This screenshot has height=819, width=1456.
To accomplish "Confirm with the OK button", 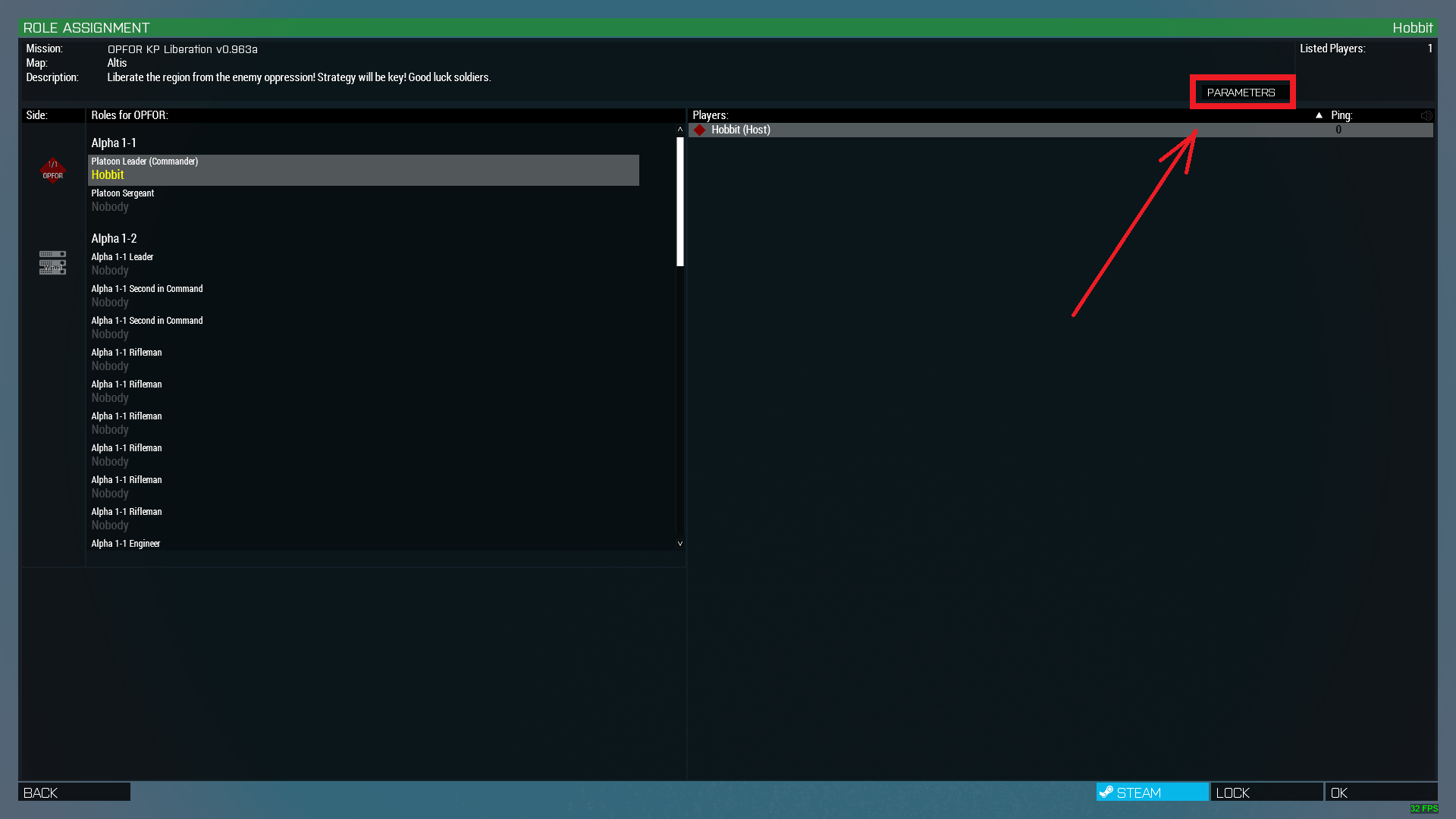I will (x=1381, y=792).
